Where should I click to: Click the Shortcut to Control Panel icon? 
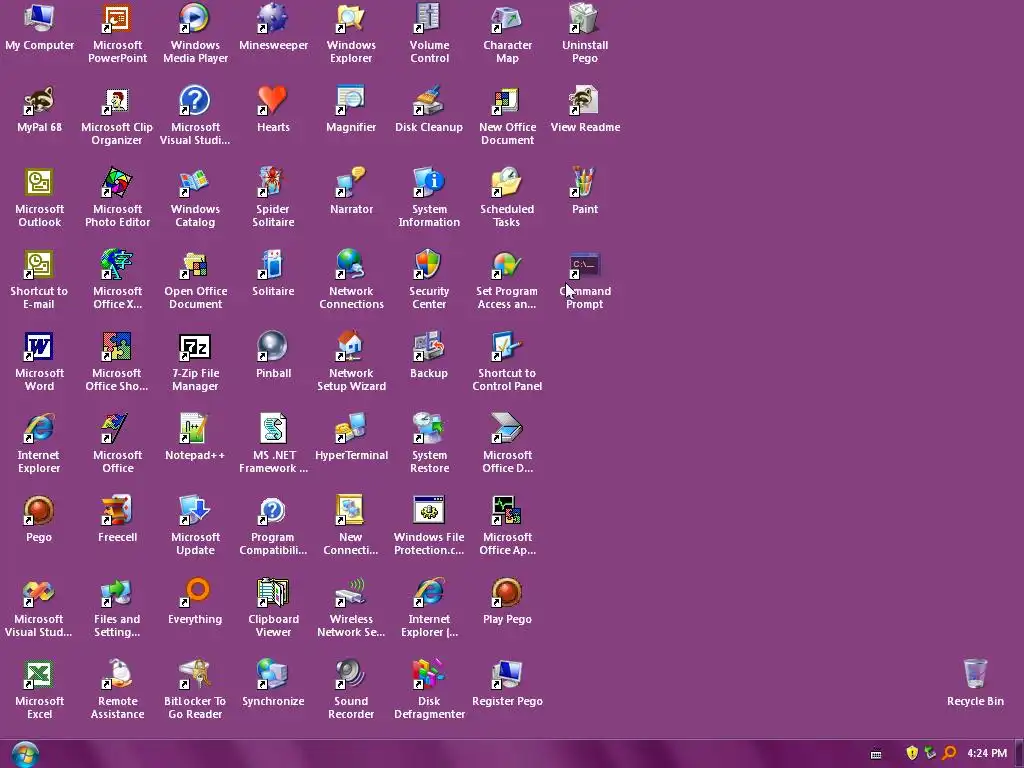507,347
